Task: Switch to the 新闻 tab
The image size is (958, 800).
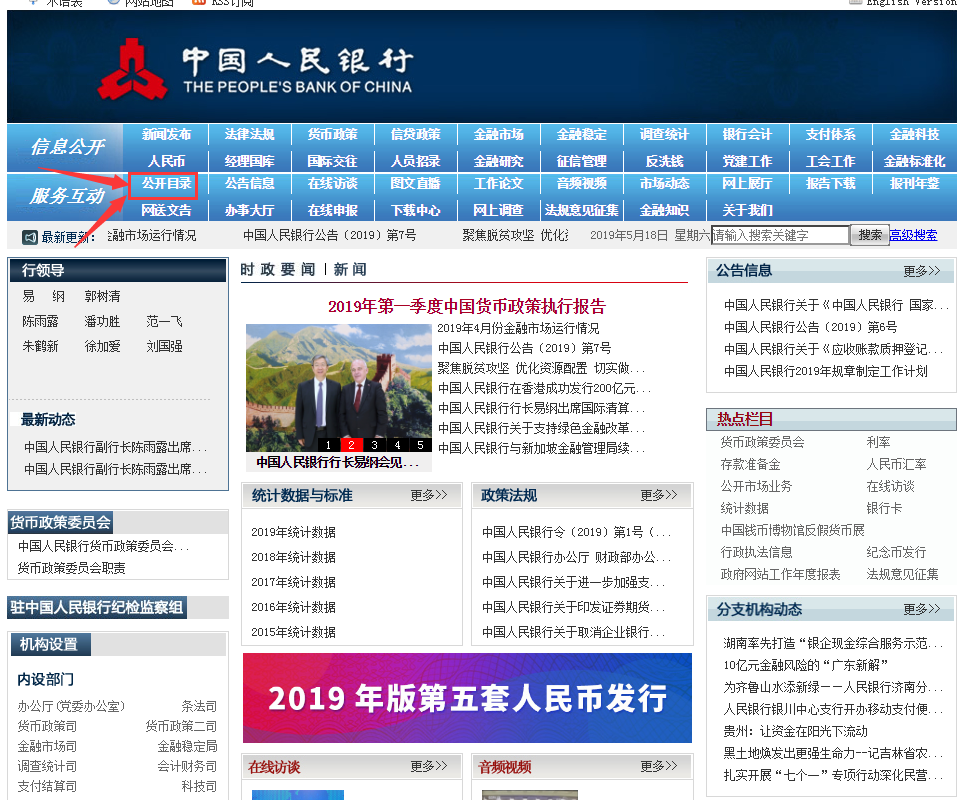Action: pos(350,269)
